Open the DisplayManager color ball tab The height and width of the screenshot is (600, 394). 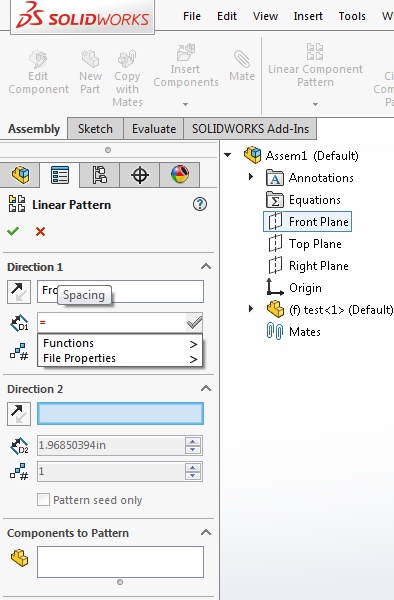pyautogui.click(x=180, y=175)
